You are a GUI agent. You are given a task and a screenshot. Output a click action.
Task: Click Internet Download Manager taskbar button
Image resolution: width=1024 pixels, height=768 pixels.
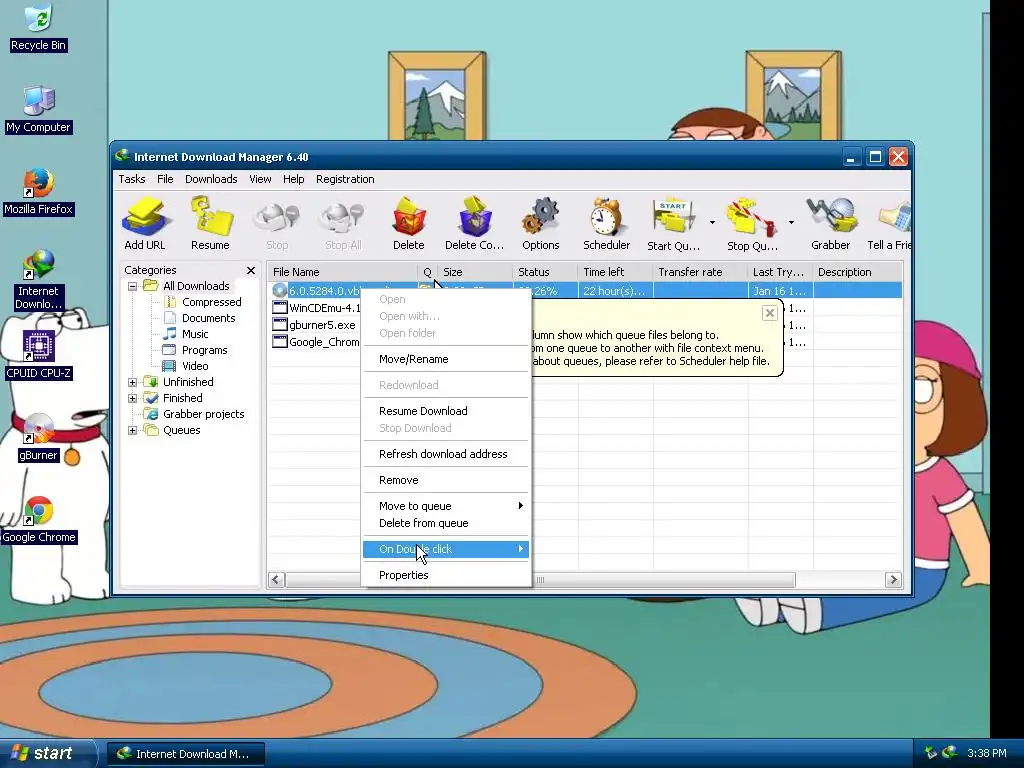(185, 754)
